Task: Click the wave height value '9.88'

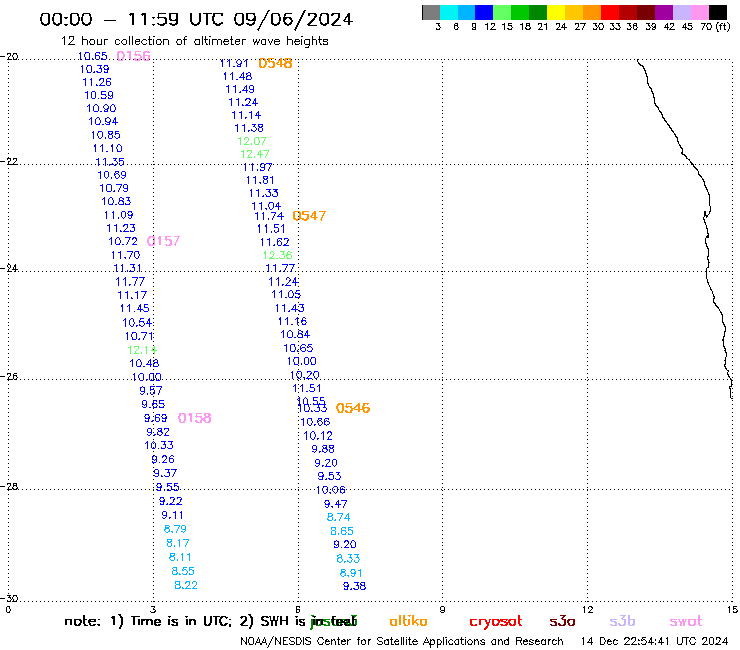Action: (x=323, y=449)
